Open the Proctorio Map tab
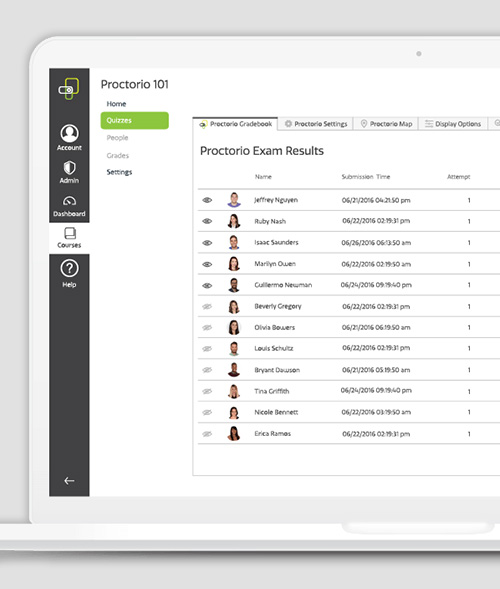Image resolution: width=500 pixels, height=589 pixels. pyautogui.click(x=386, y=124)
